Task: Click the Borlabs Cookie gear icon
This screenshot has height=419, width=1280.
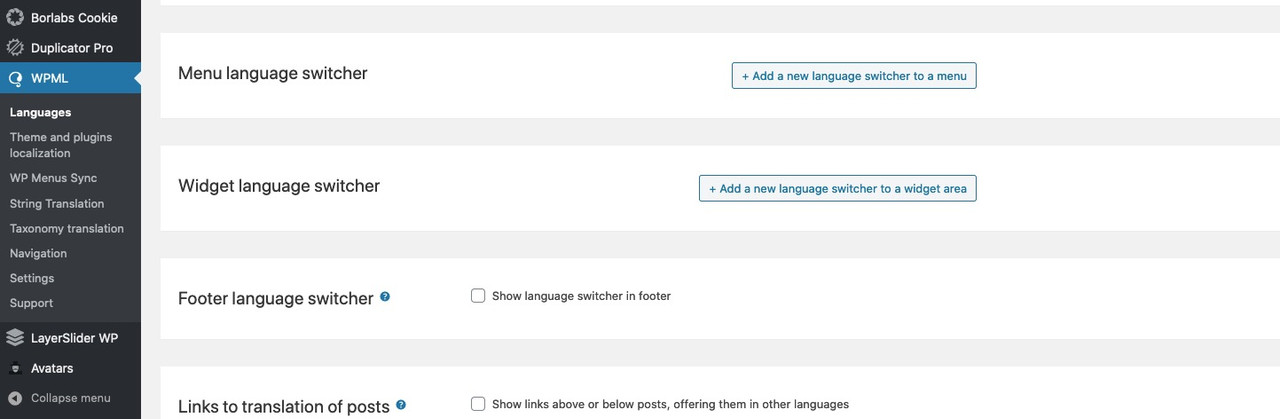Action: pyautogui.click(x=15, y=17)
